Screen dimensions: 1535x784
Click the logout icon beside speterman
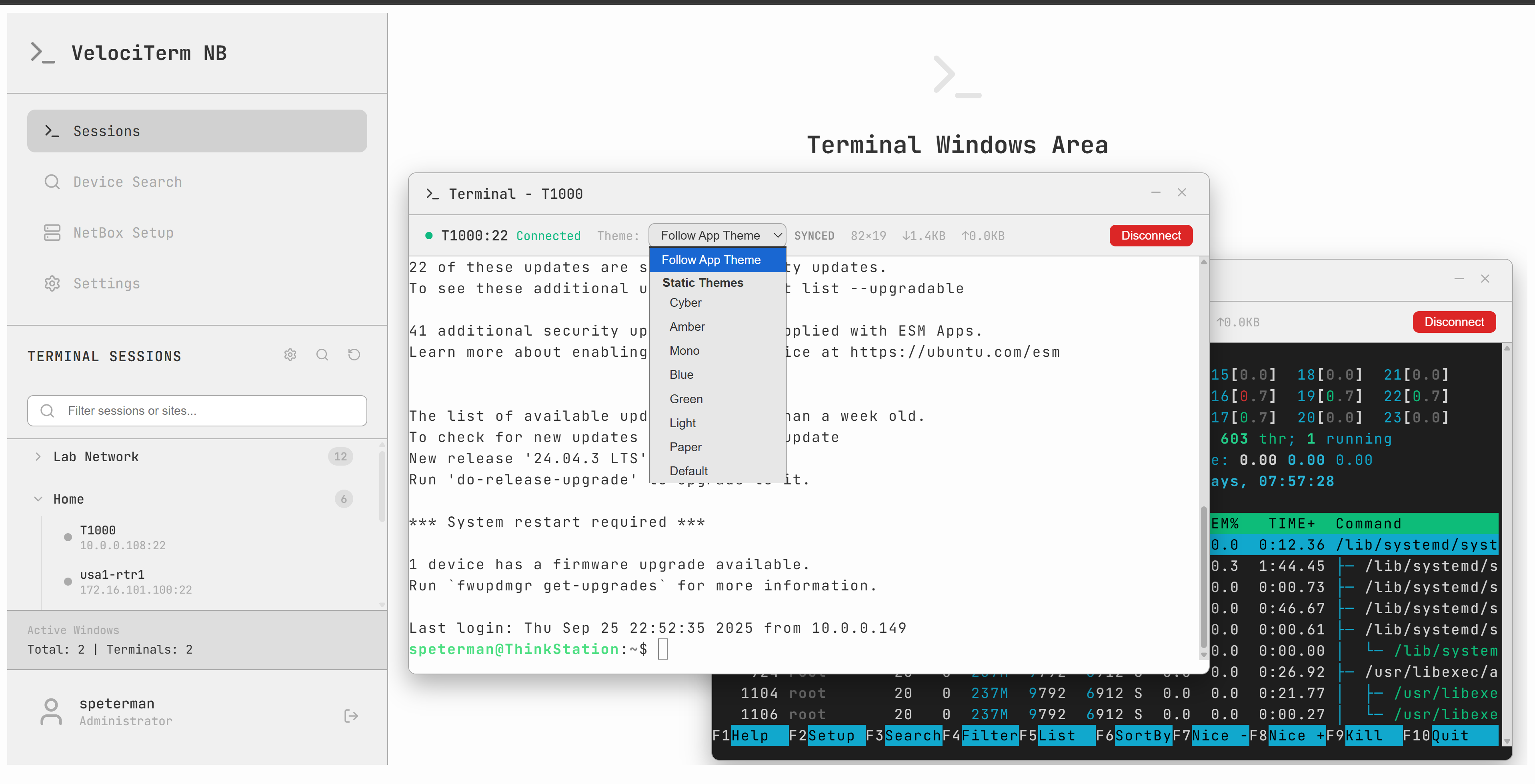coord(351,716)
